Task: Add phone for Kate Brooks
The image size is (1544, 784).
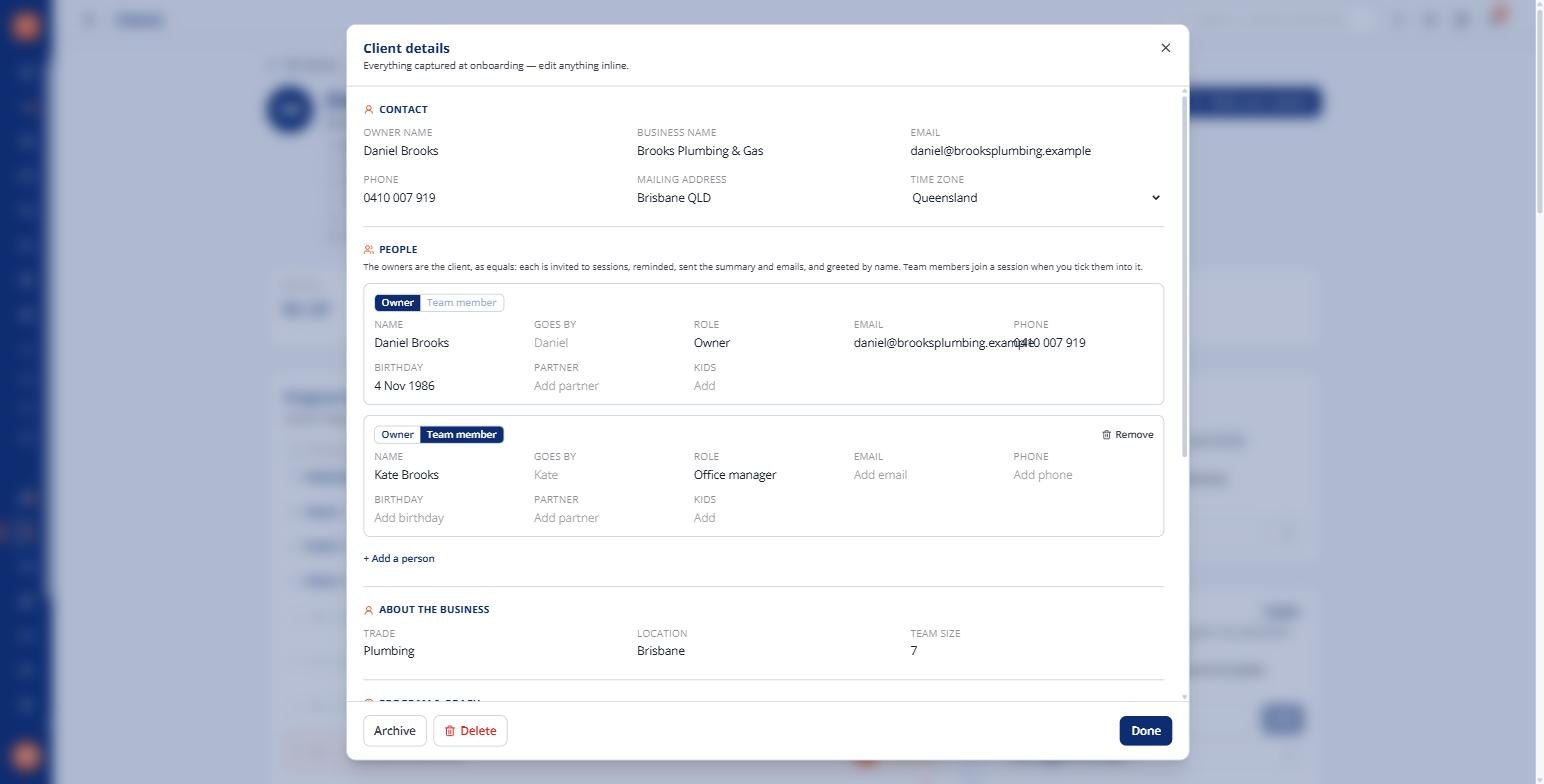Action: click(1083, 475)
